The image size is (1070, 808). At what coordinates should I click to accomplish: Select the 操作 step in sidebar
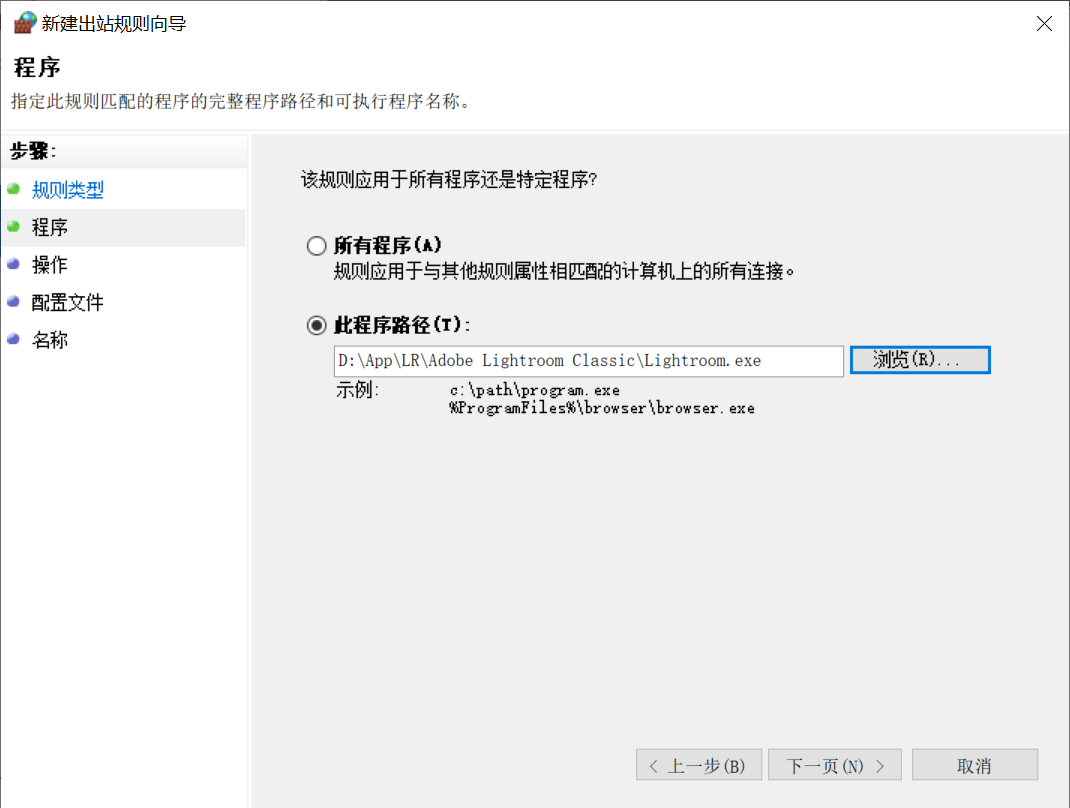pyautogui.click(x=50, y=265)
